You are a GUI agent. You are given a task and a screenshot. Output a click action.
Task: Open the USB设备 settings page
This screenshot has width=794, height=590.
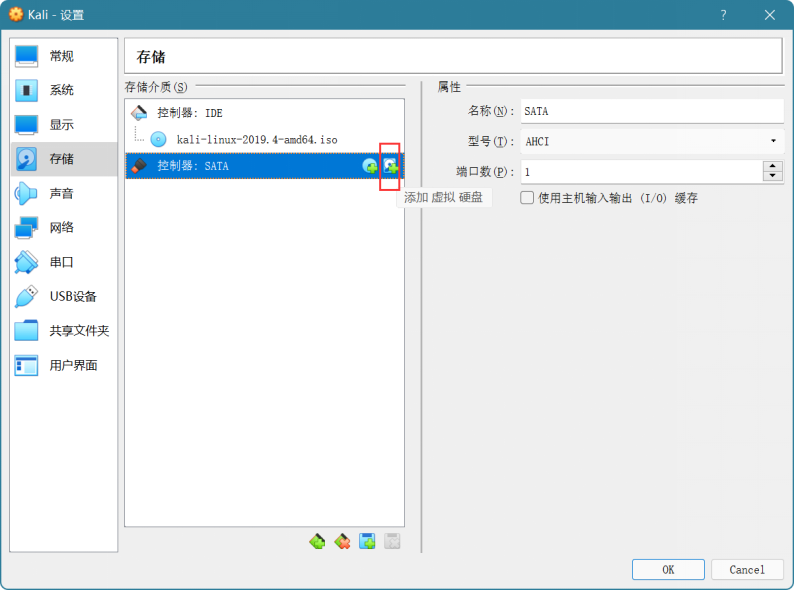click(63, 297)
